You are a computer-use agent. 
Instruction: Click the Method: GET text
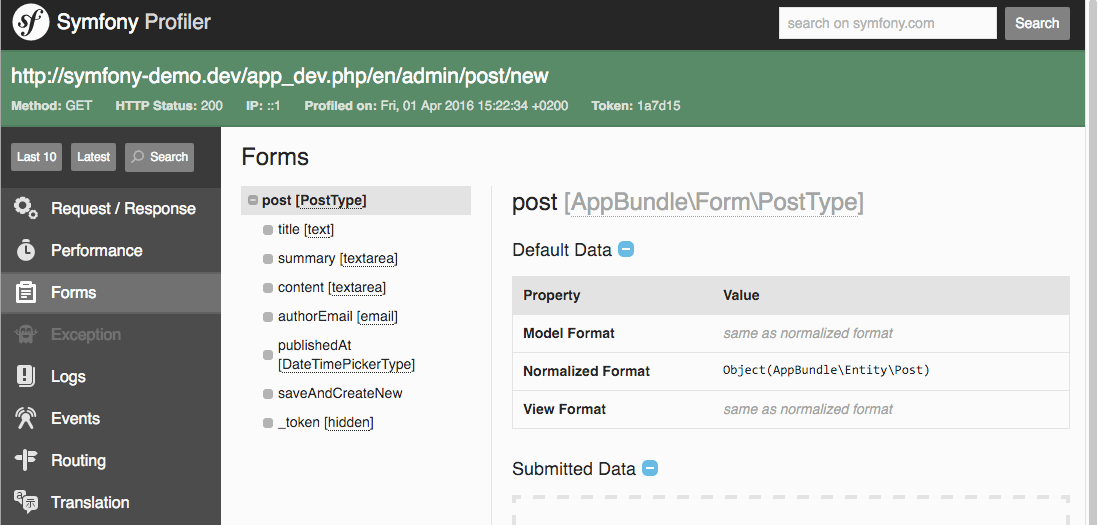point(52,106)
